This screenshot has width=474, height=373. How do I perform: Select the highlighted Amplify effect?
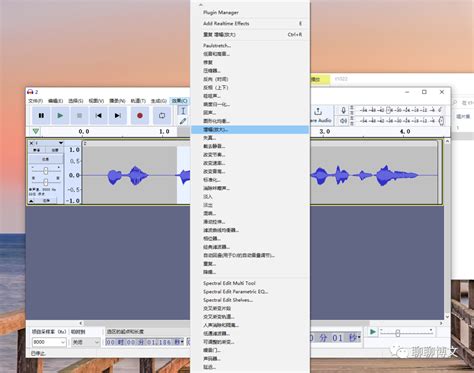[x=250, y=129]
